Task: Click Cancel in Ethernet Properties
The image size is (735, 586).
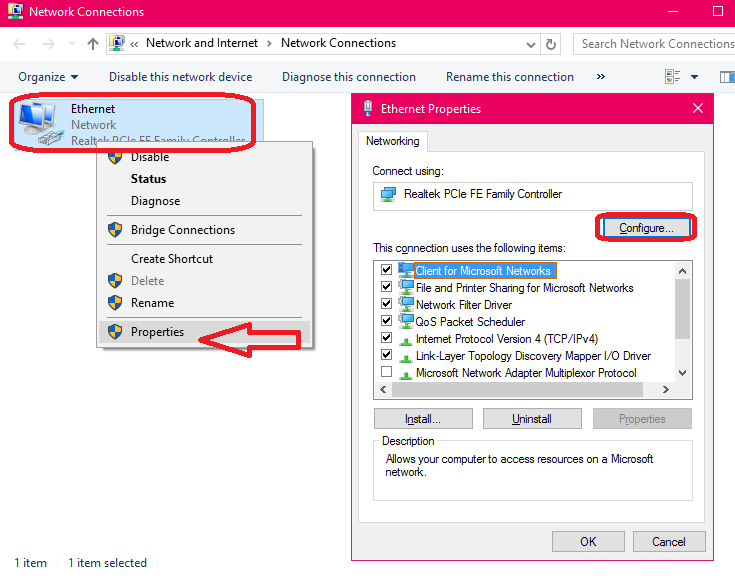Action: (x=669, y=542)
